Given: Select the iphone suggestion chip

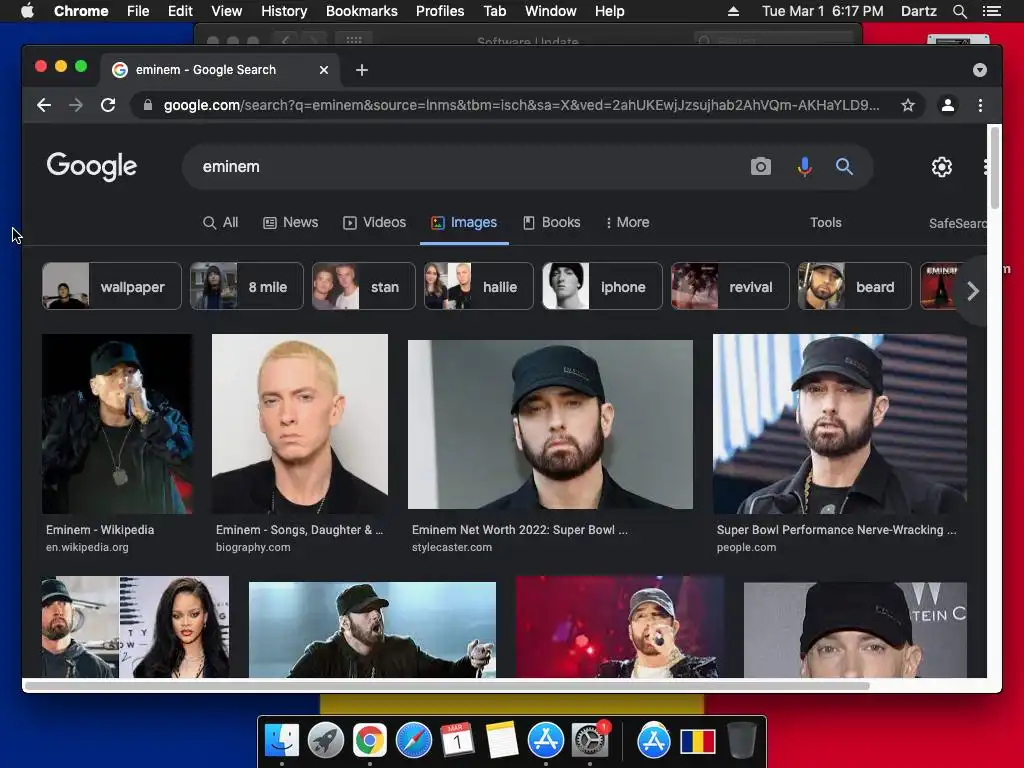Looking at the screenshot, I should click(601, 286).
